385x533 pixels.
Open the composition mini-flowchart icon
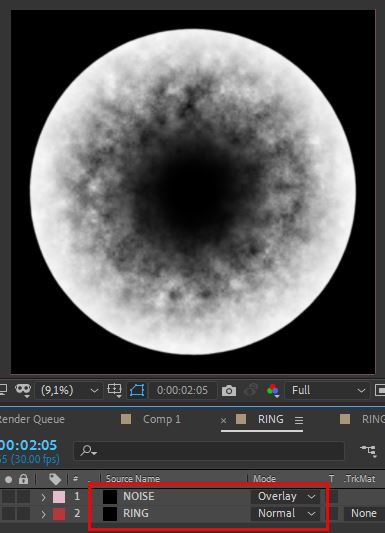[368, 451]
